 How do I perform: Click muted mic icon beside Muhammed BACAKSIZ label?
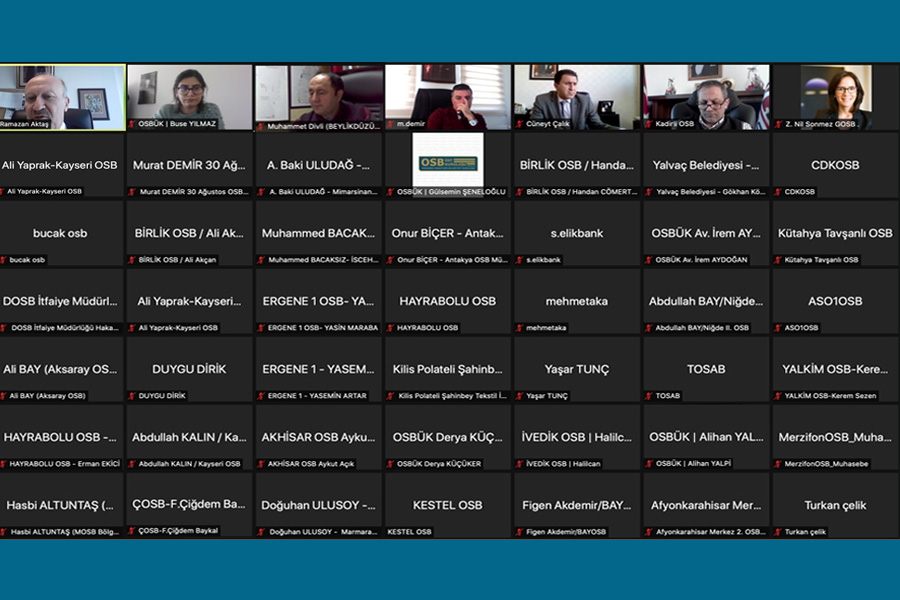click(x=262, y=260)
